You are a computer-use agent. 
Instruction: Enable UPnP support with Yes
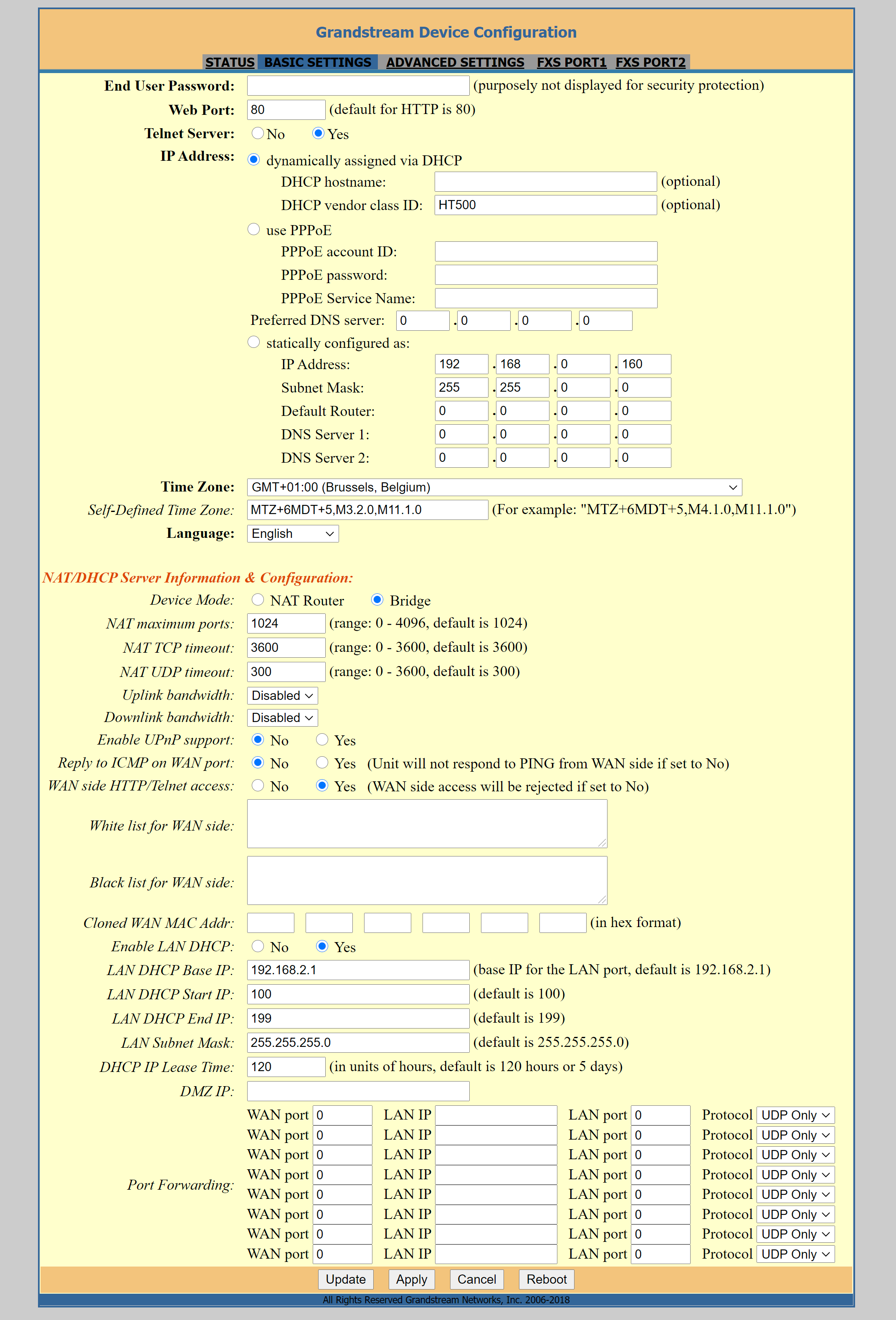pyautogui.click(x=322, y=740)
